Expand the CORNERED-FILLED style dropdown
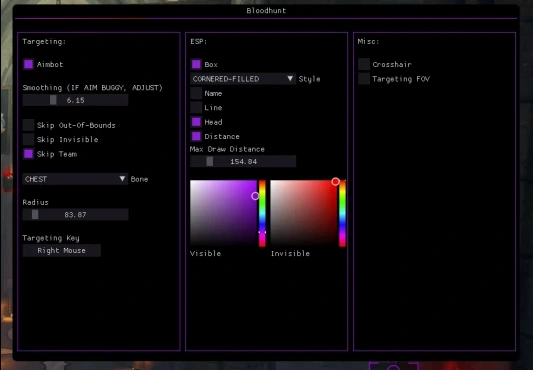Image resolution: width=533 pixels, height=370 pixels. (243, 79)
